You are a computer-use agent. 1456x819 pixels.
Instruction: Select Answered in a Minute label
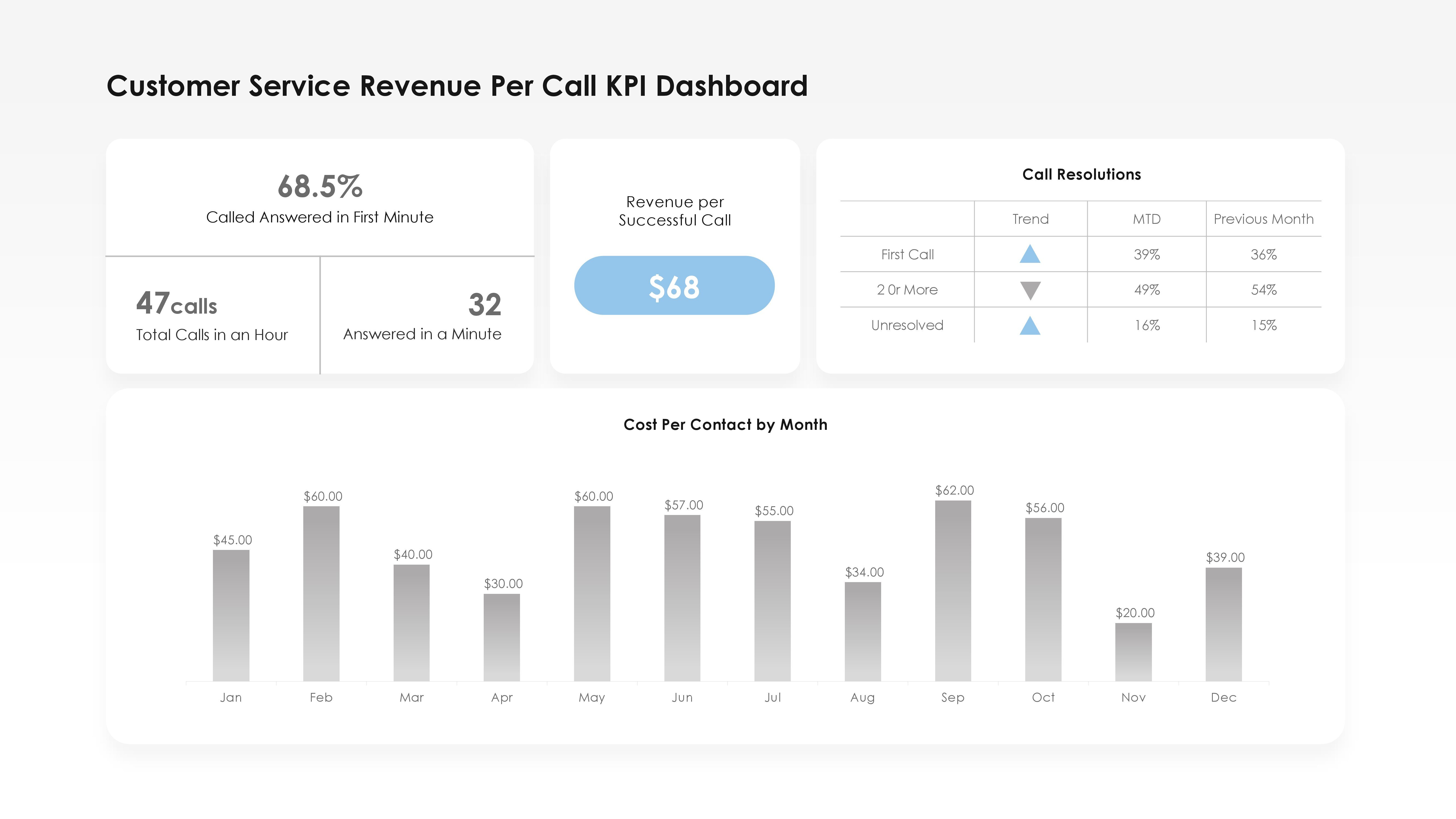pos(422,334)
